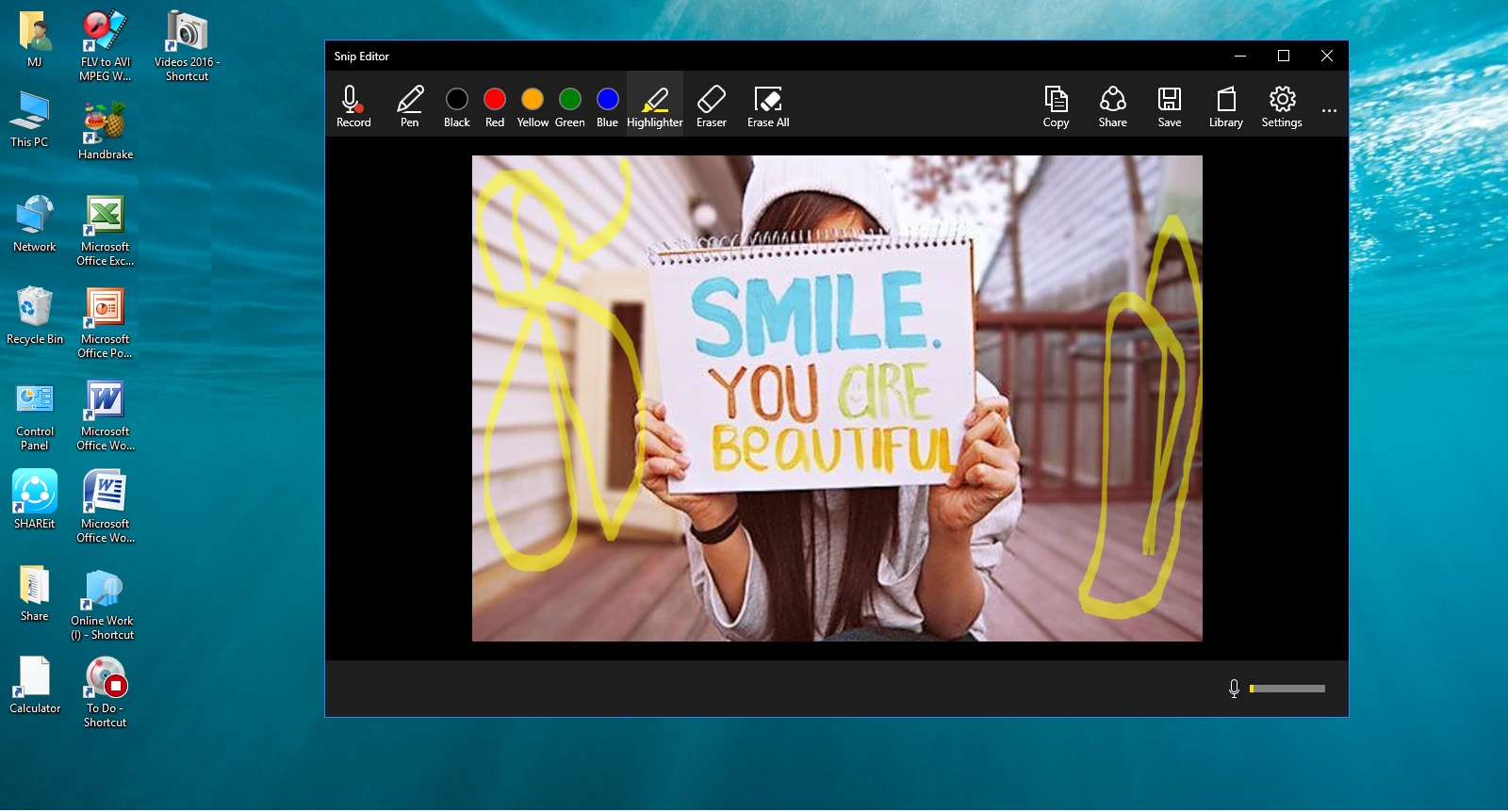Image resolution: width=1508 pixels, height=812 pixels.
Task: Choose the Red ink color
Action: [x=495, y=106]
